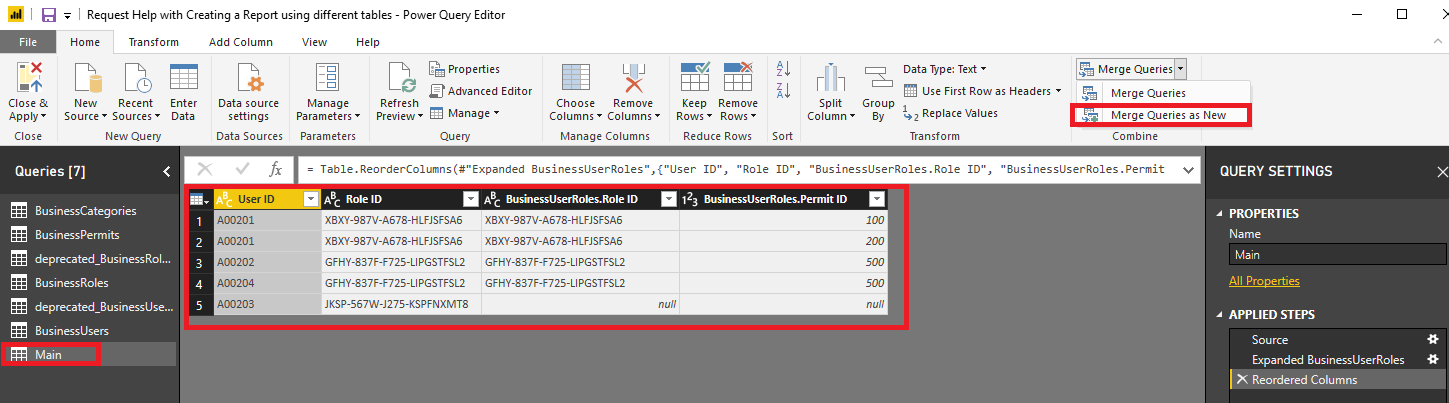Choose Merge Queries as New
Screen dimensions: 1449x403
[x=1160, y=115]
